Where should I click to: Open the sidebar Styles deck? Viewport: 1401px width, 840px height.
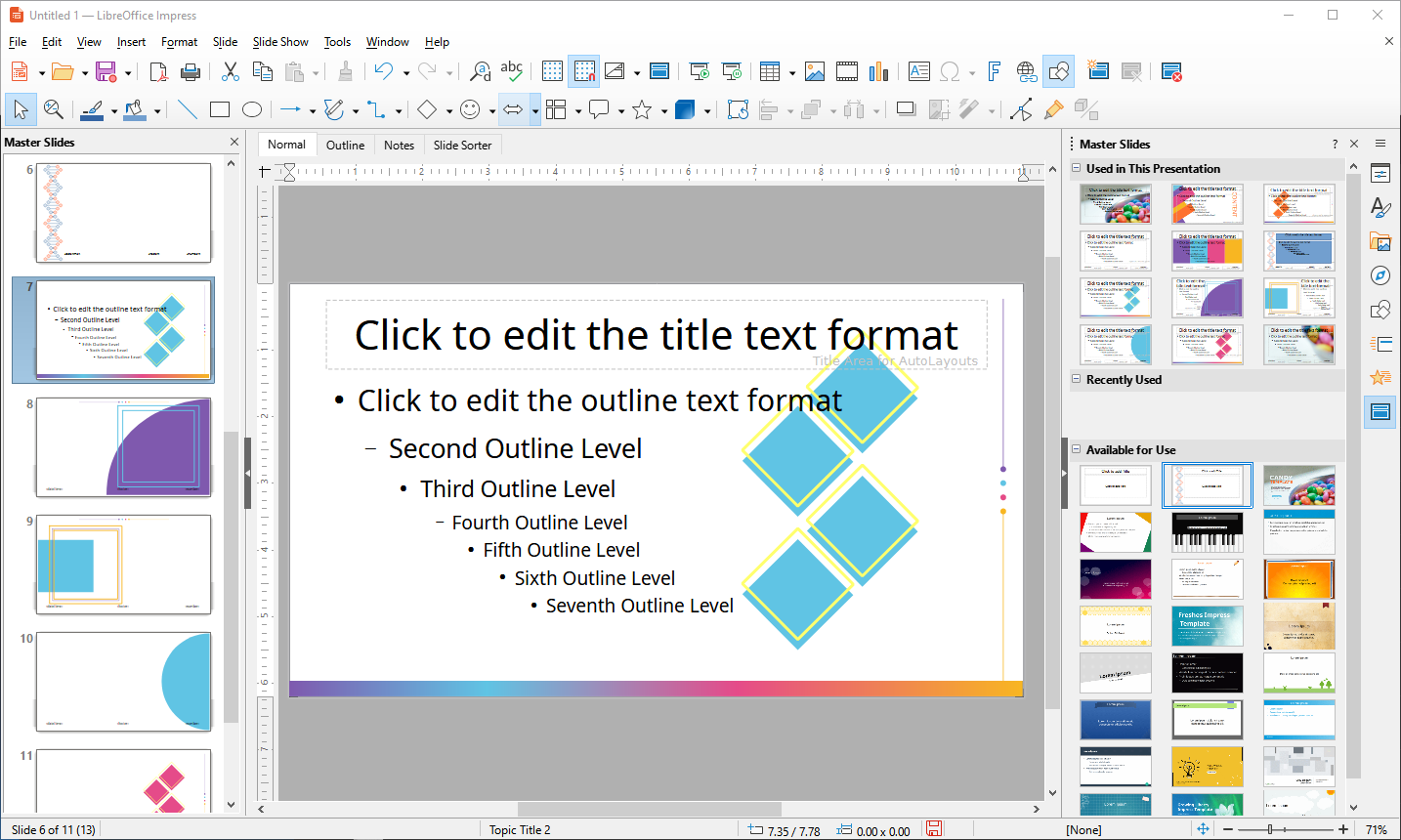coord(1380,208)
